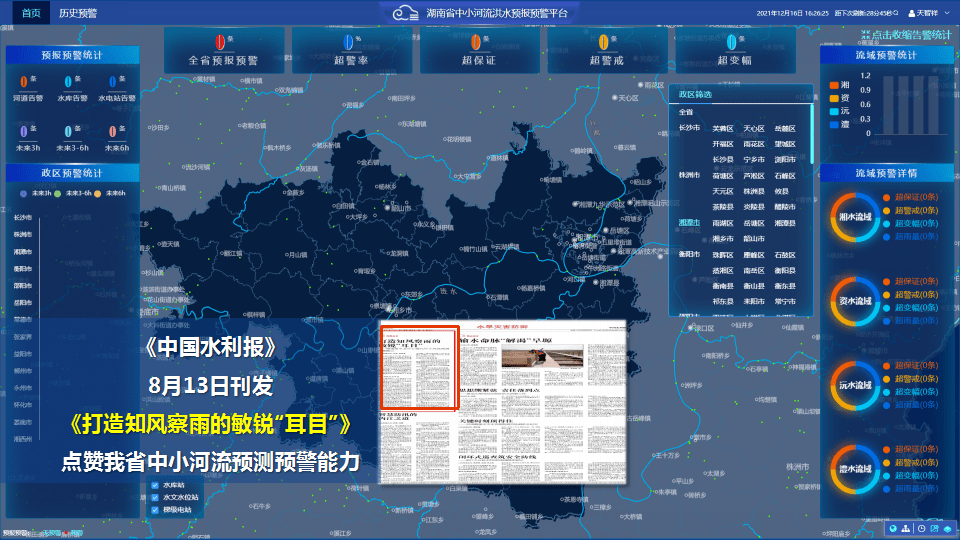Select highlighted 湘潭市 in 政区筛选
The width and height of the screenshot is (960, 540).
point(689,223)
